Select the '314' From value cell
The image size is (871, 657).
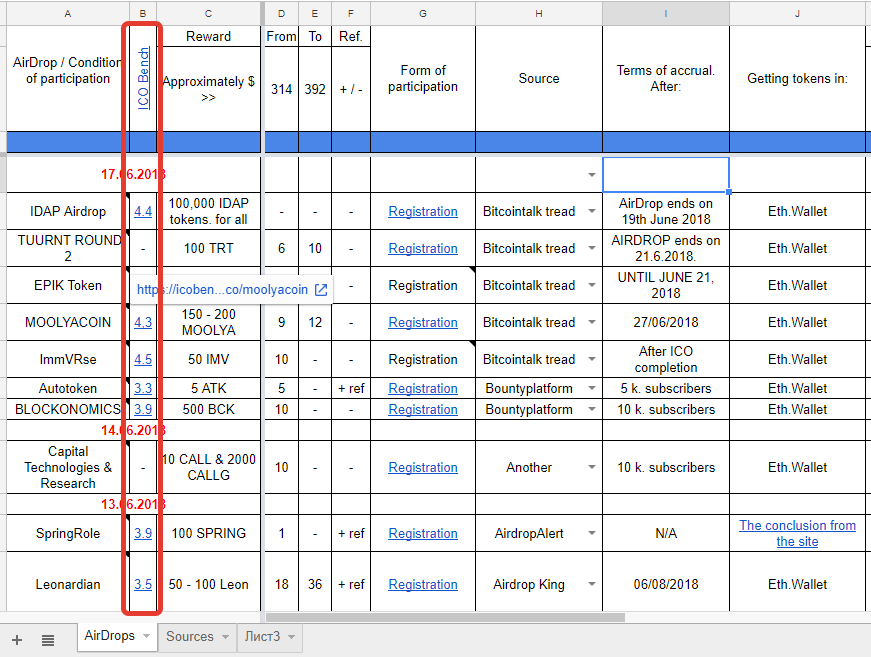point(281,89)
